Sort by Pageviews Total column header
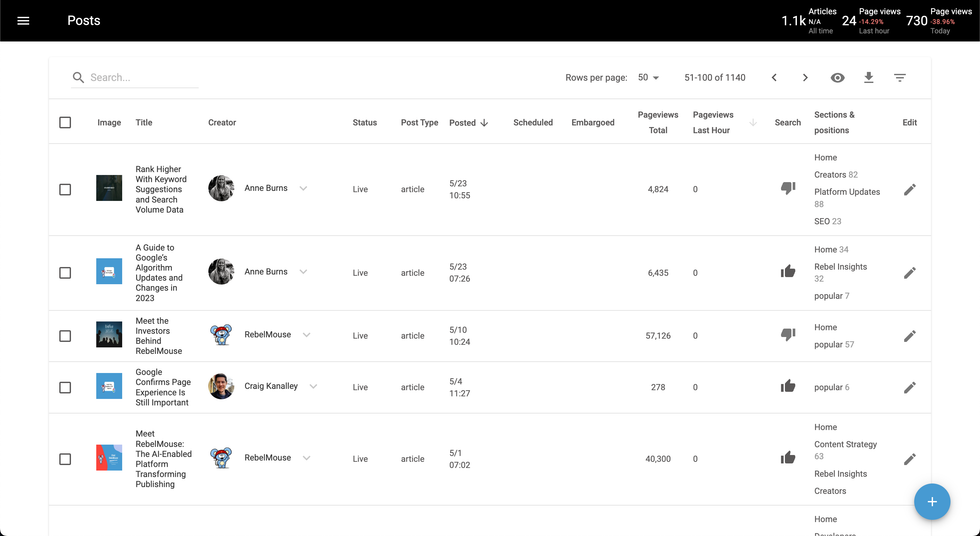 pyautogui.click(x=657, y=122)
